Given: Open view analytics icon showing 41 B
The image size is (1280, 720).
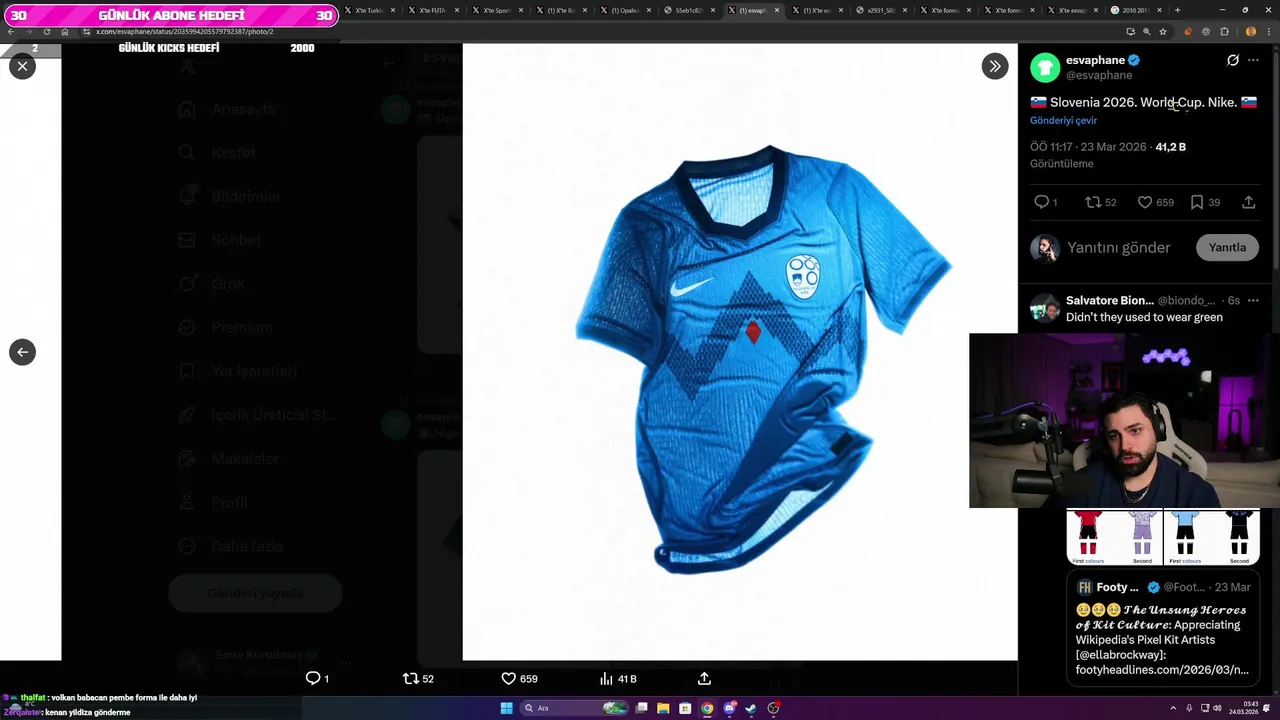Looking at the screenshot, I should coord(606,678).
